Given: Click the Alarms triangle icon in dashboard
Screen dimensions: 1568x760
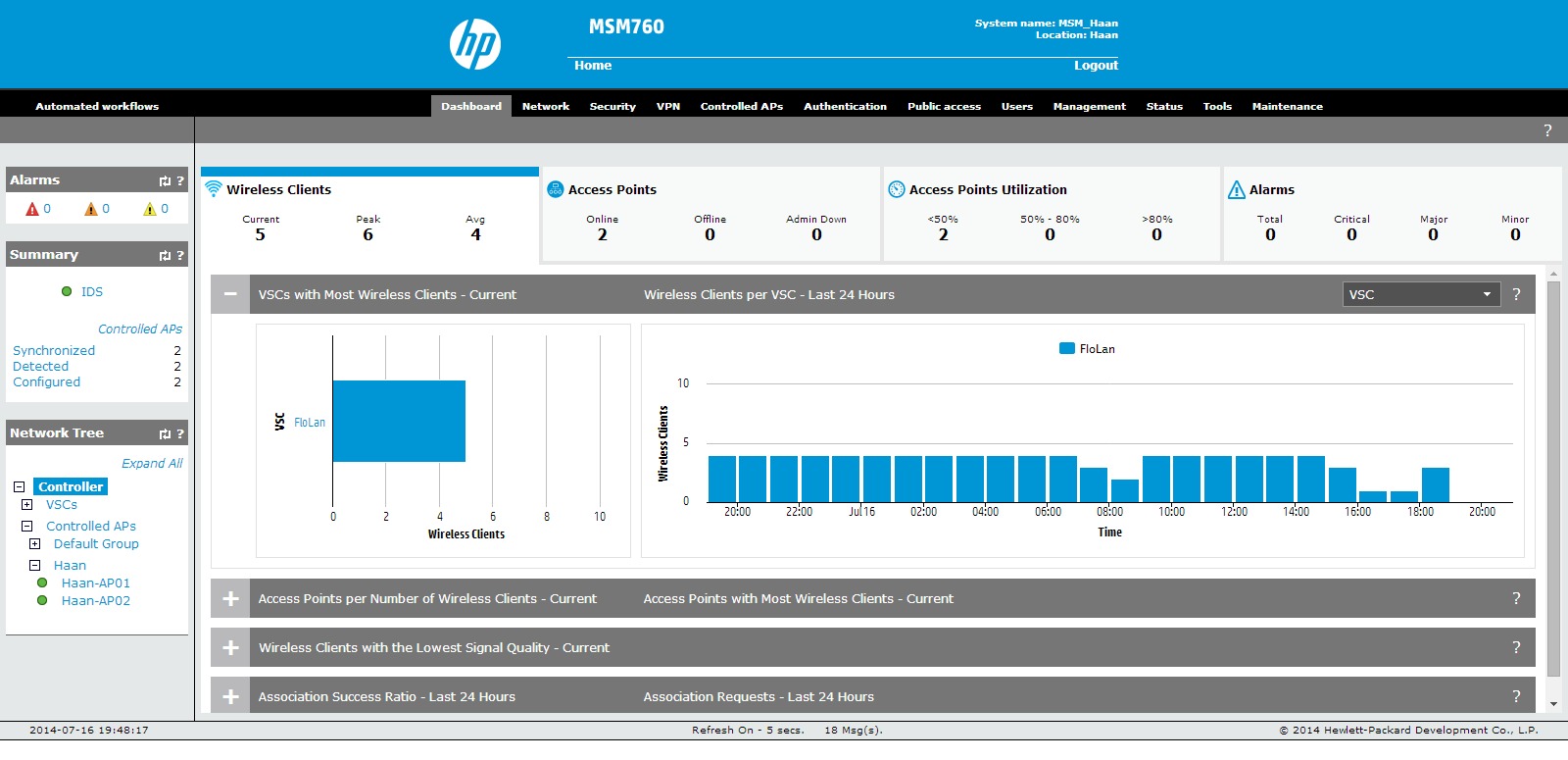Looking at the screenshot, I should pos(1237,189).
